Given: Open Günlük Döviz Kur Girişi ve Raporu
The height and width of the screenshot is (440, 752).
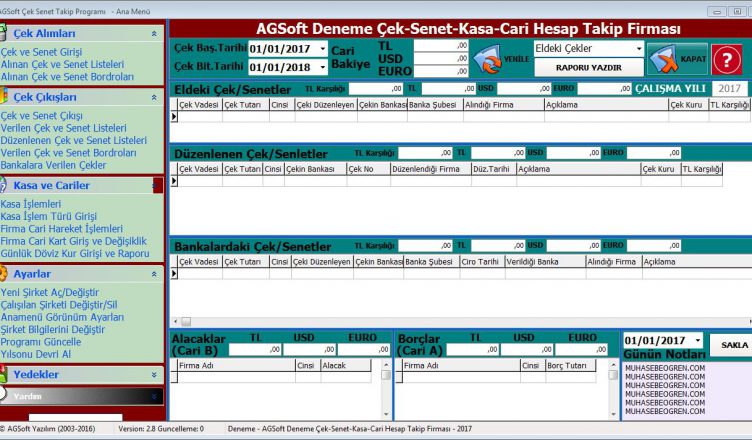Looking at the screenshot, I should click(75, 254).
